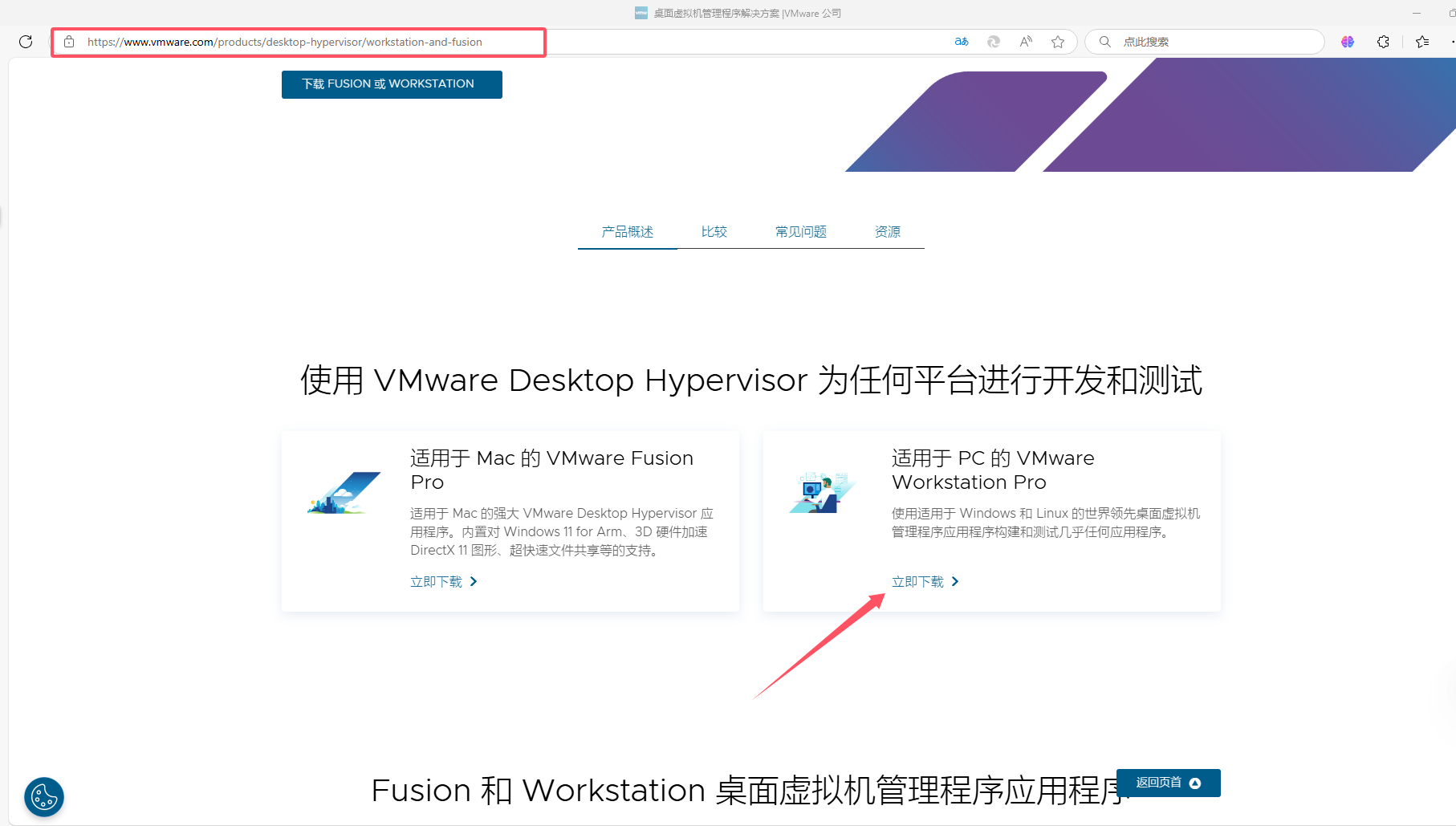Click the browser sync refresh icon in address bar

click(994, 42)
